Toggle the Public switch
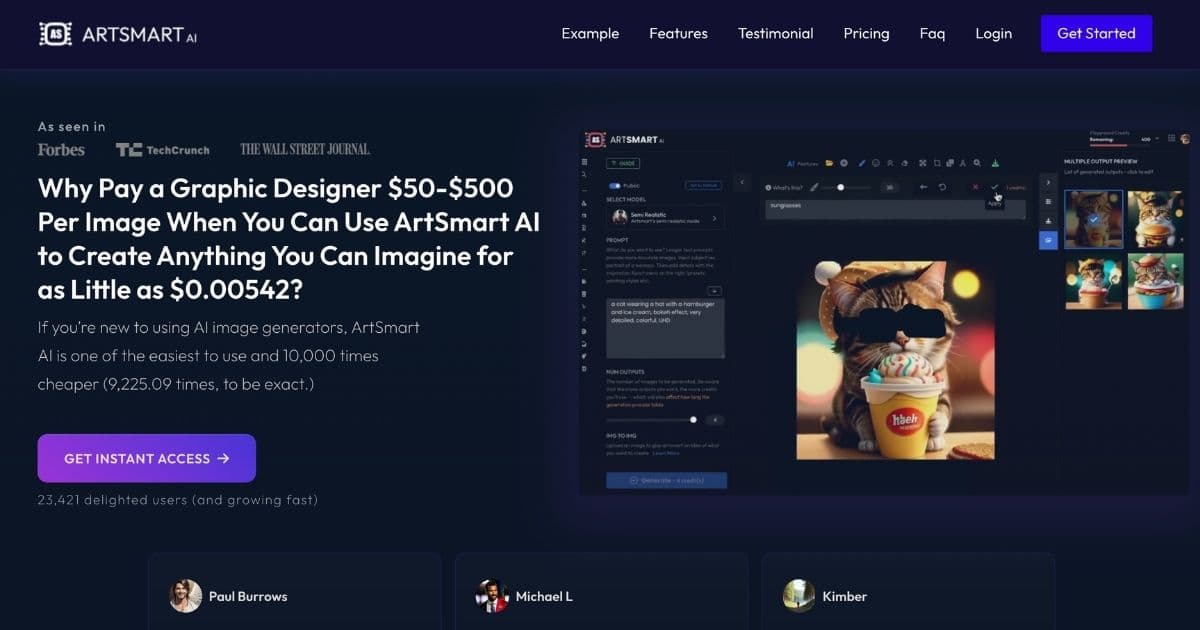The image size is (1200, 630). click(x=614, y=185)
